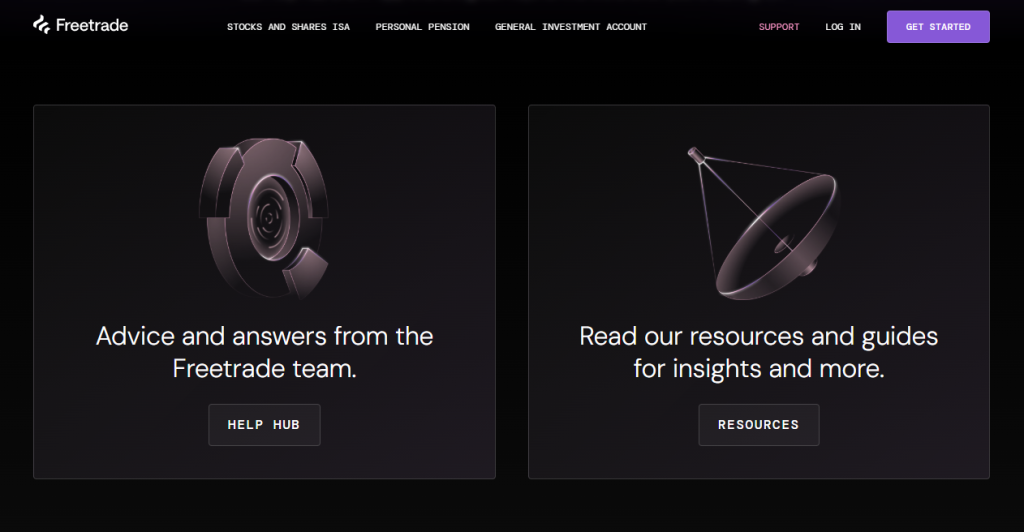Open the Log In page
The height and width of the screenshot is (532, 1024).
(843, 27)
